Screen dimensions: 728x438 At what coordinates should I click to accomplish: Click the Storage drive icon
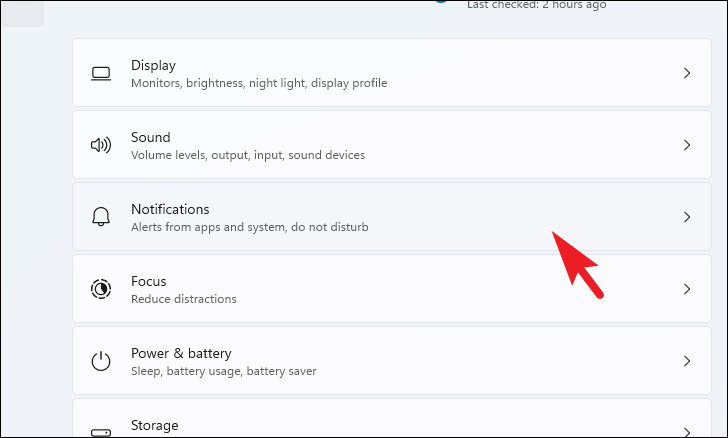pos(101,433)
